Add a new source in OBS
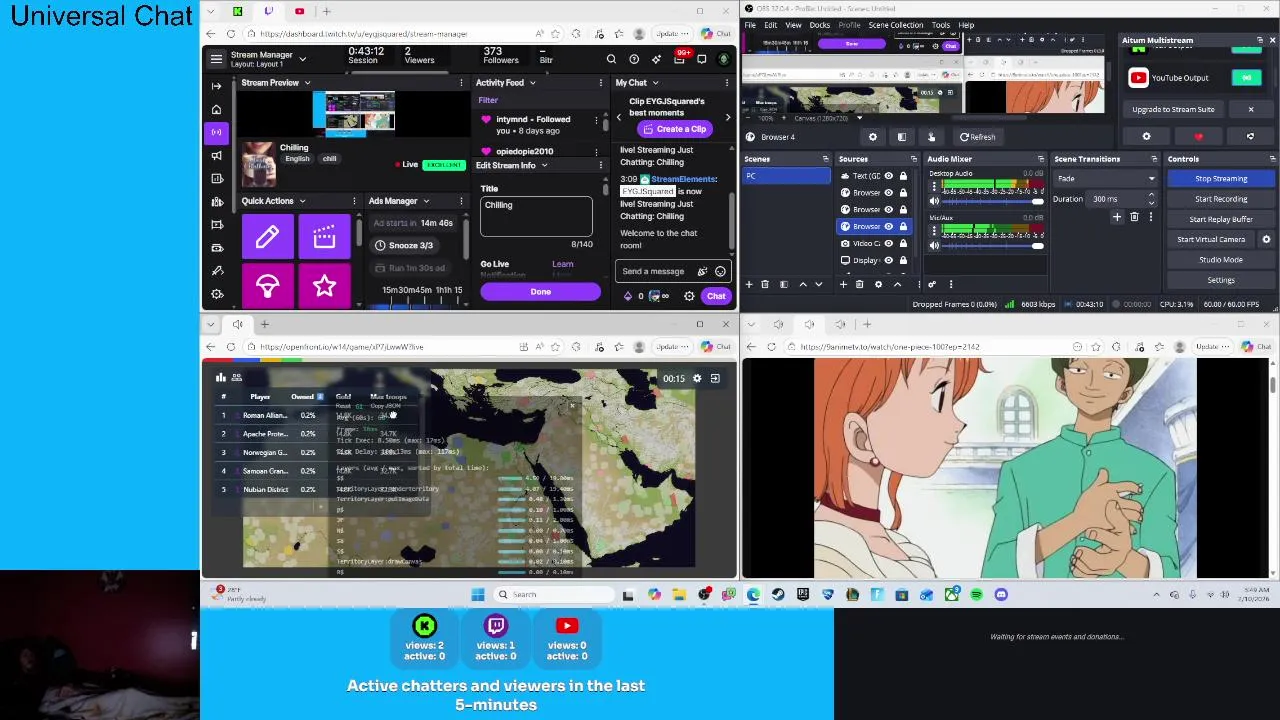 coord(843,284)
